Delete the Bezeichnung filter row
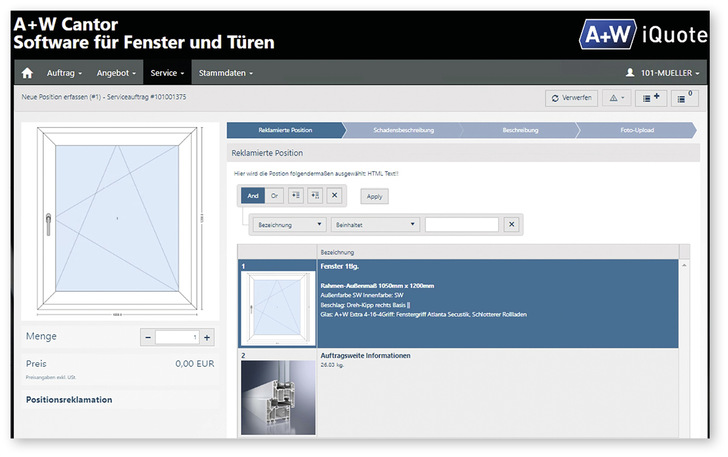This screenshot has width=728, height=457. click(x=510, y=225)
